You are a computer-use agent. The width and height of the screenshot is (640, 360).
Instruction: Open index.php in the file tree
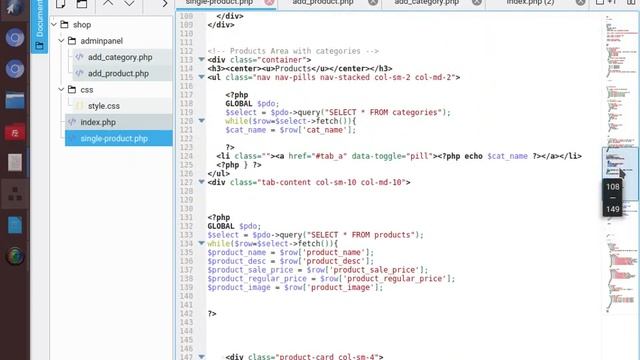point(98,122)
